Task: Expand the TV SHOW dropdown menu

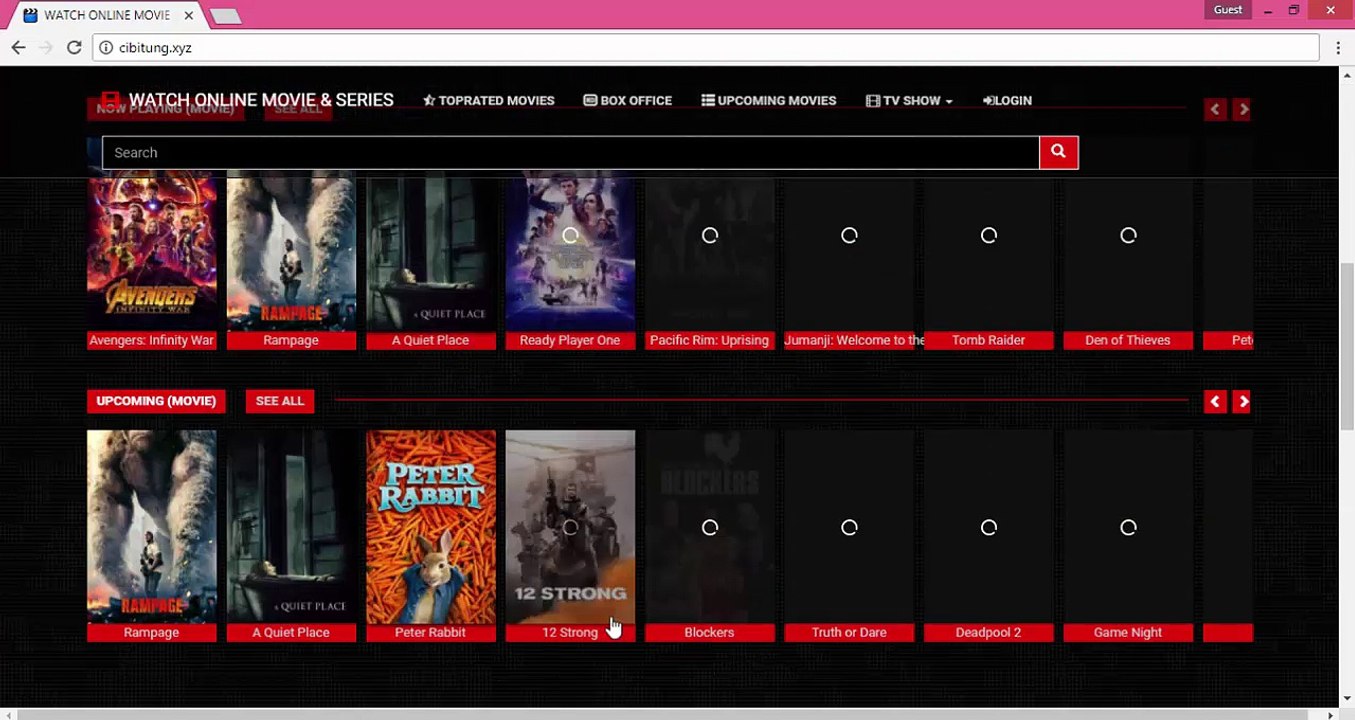Action: point(909,100)
